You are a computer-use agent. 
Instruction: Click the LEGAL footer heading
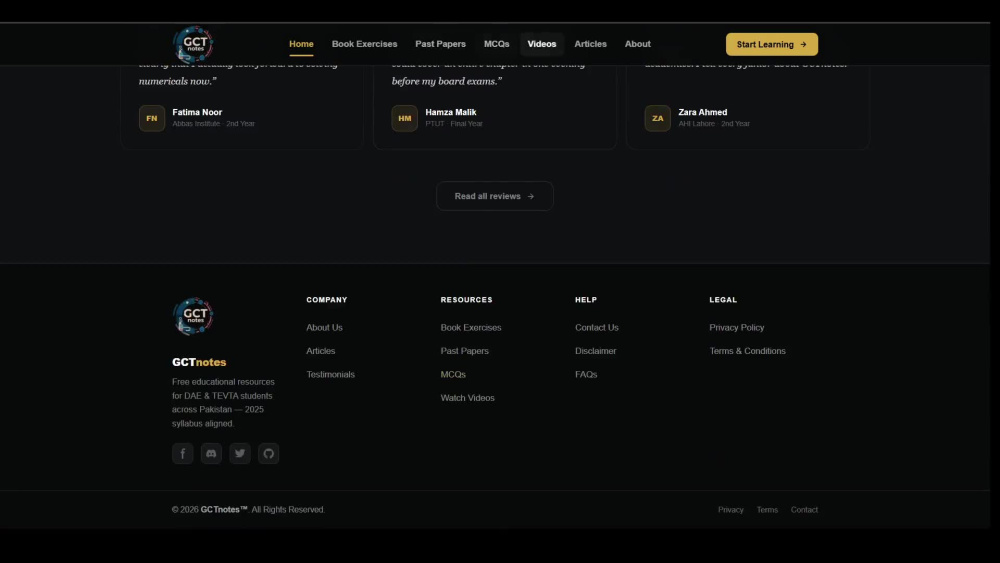point(723,300)
